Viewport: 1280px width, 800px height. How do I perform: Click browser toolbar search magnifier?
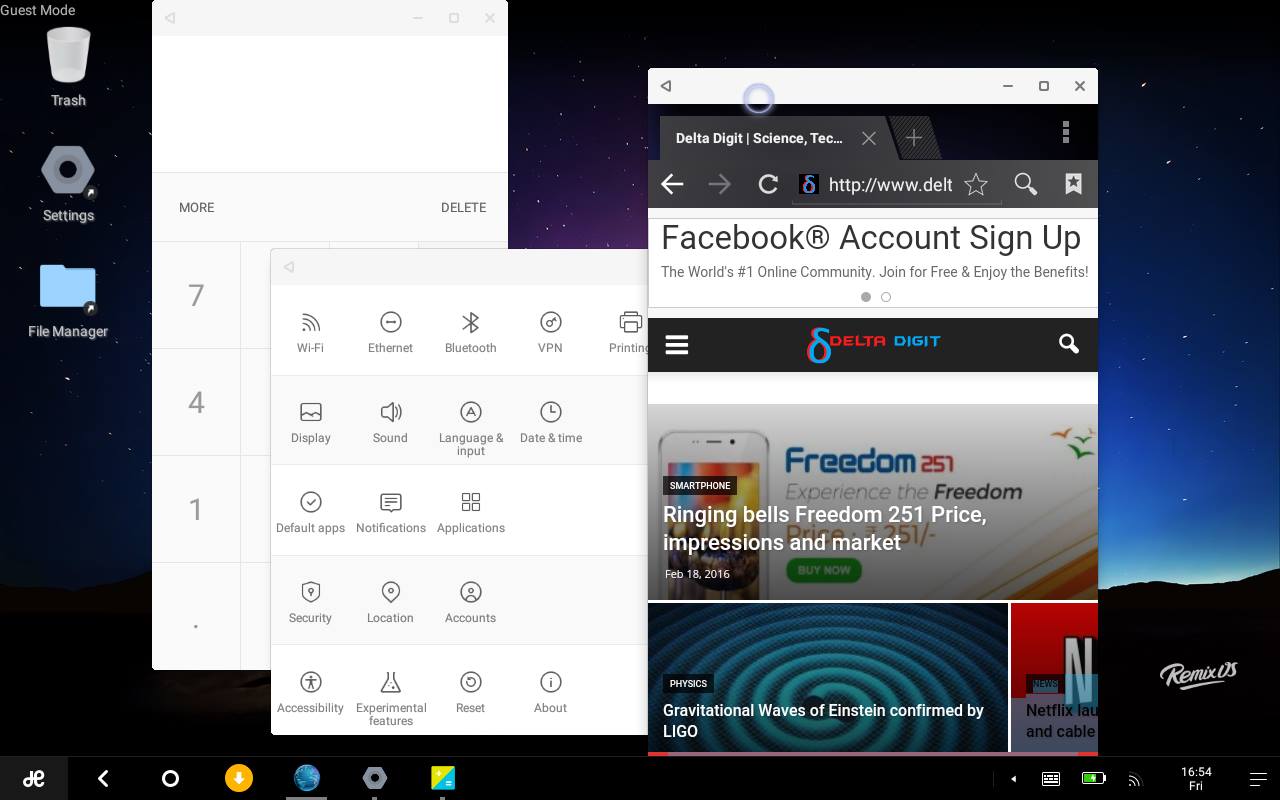1025,184
